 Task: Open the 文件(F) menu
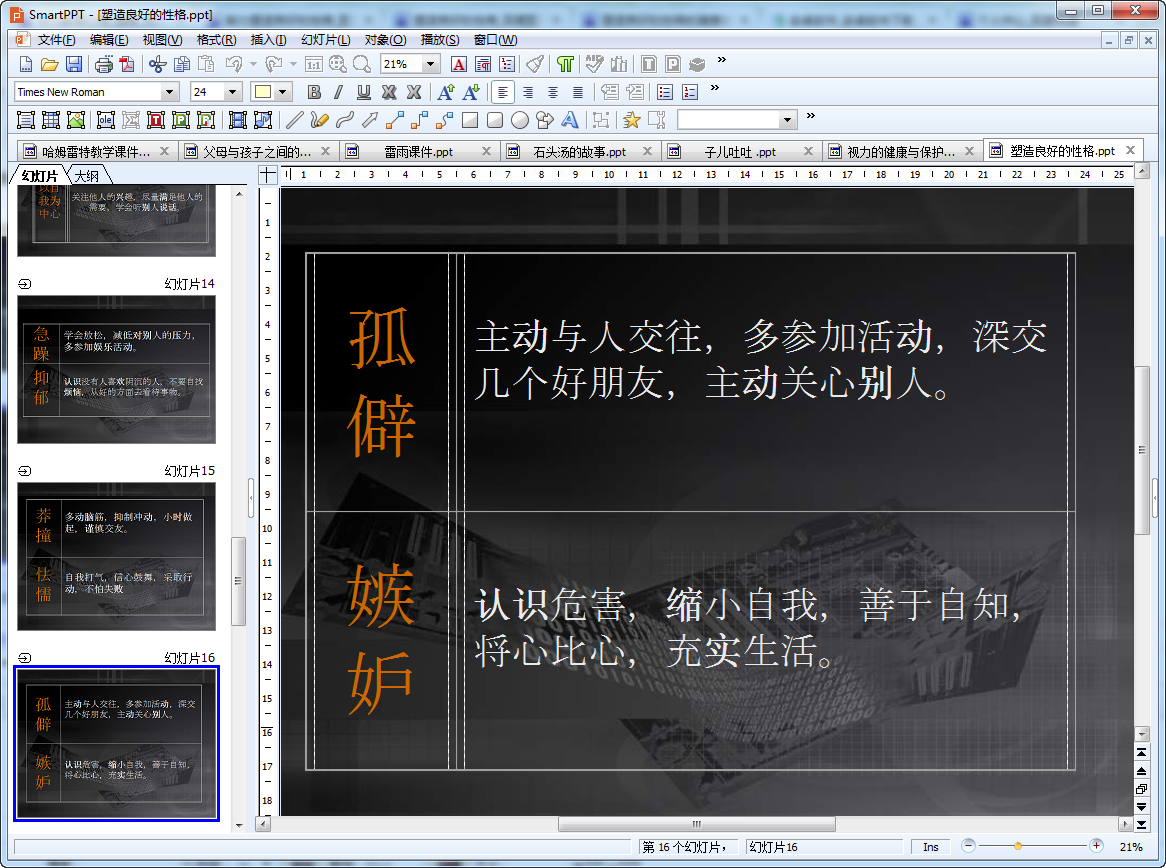tap(57, 40)
